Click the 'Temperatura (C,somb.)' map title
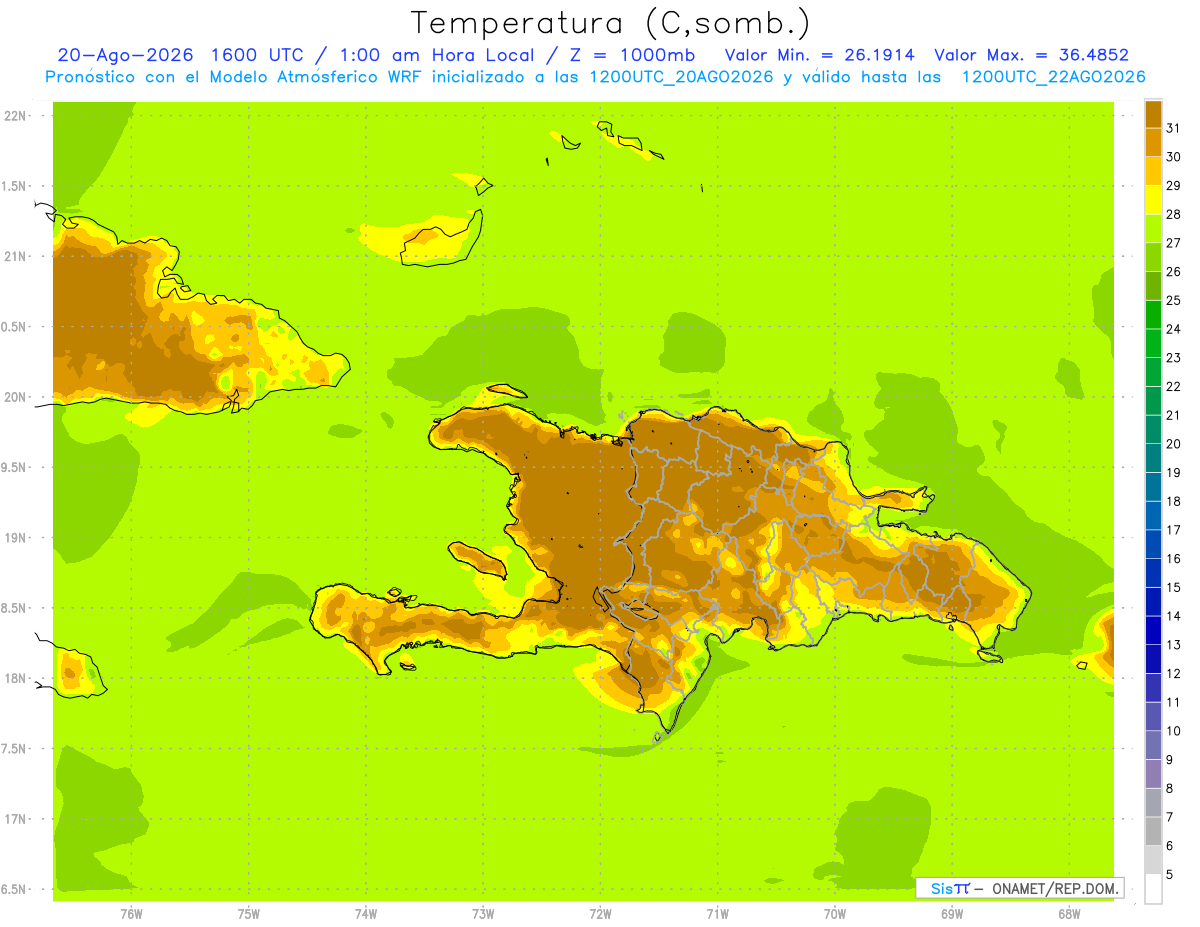 (611, 23)
